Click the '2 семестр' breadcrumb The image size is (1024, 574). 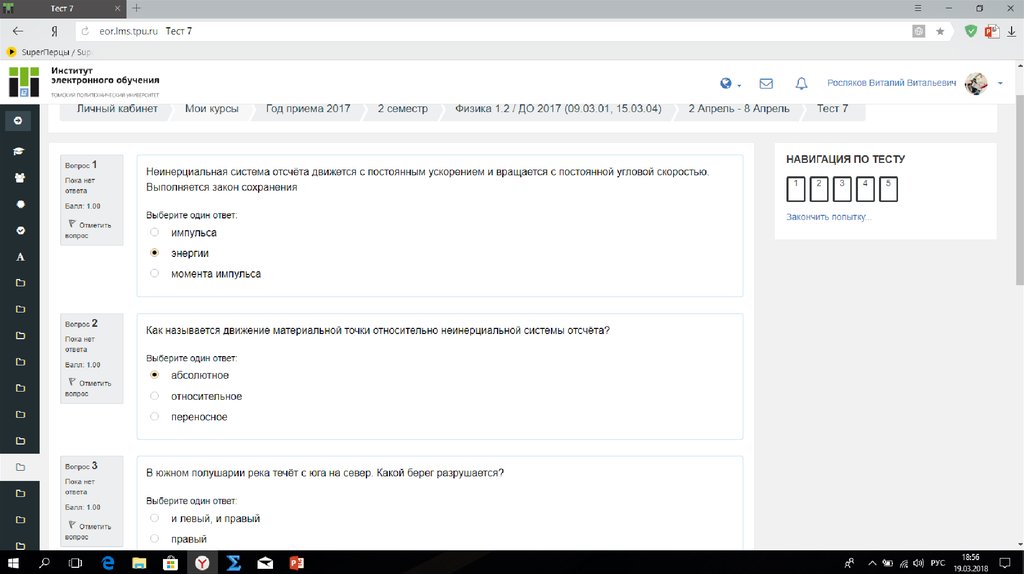[402, 108]
